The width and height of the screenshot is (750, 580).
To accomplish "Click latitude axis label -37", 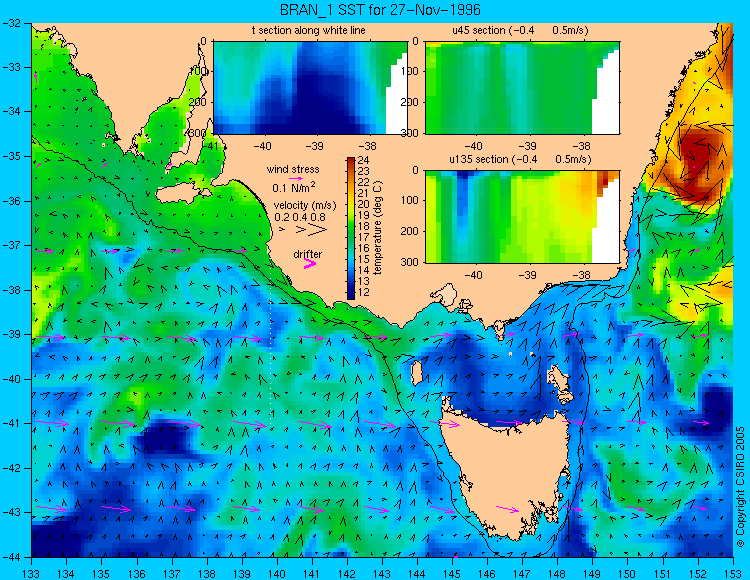I will (11, 245).
